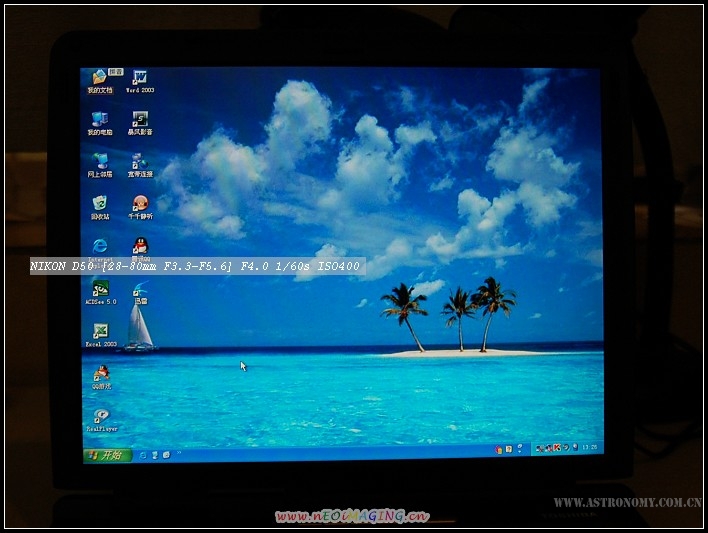Launch the Tencent QQ penguin icon

pos(140,246)
